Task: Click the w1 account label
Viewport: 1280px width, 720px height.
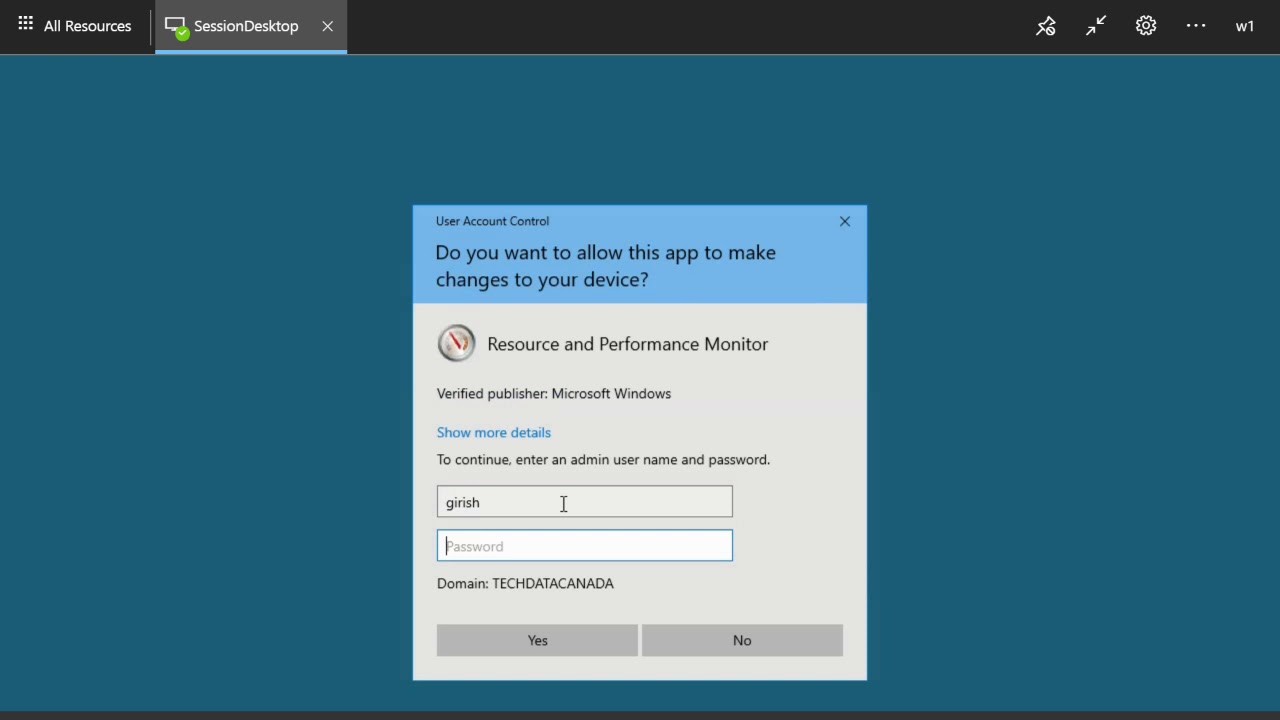Action: [x=1245, y=26]
